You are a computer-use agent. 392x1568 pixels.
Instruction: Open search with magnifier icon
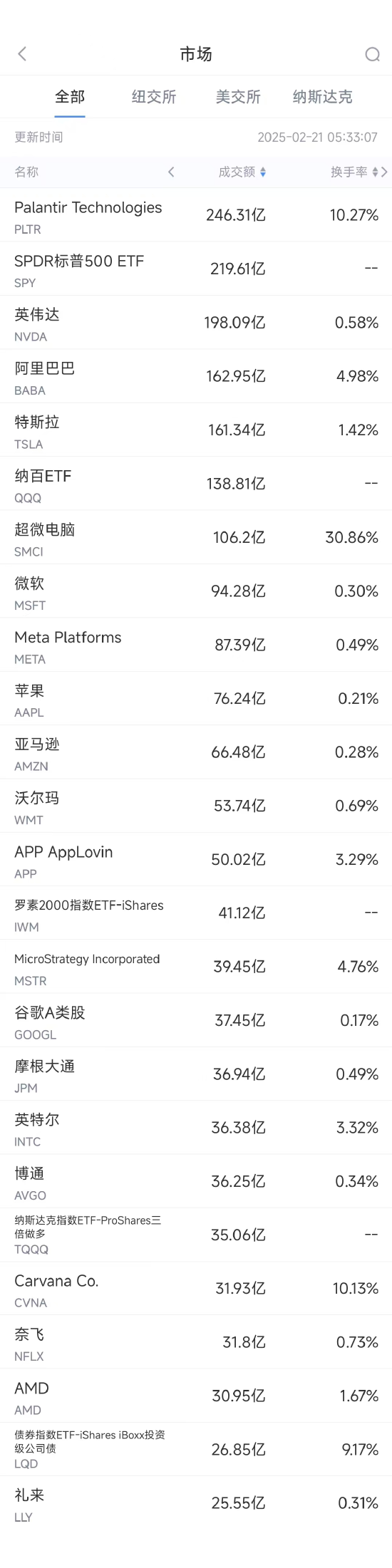tap(372, 54)
